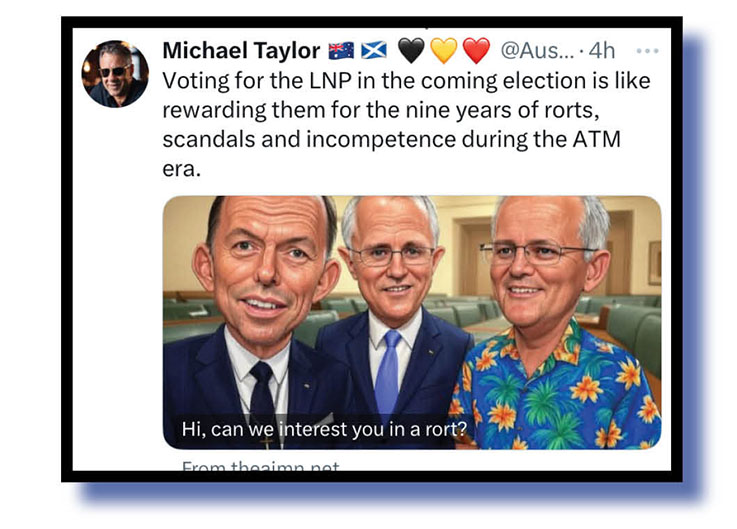
Task: Click the word 'era.' ending the post
Action: pyautogui.click(x=181, y=169)
